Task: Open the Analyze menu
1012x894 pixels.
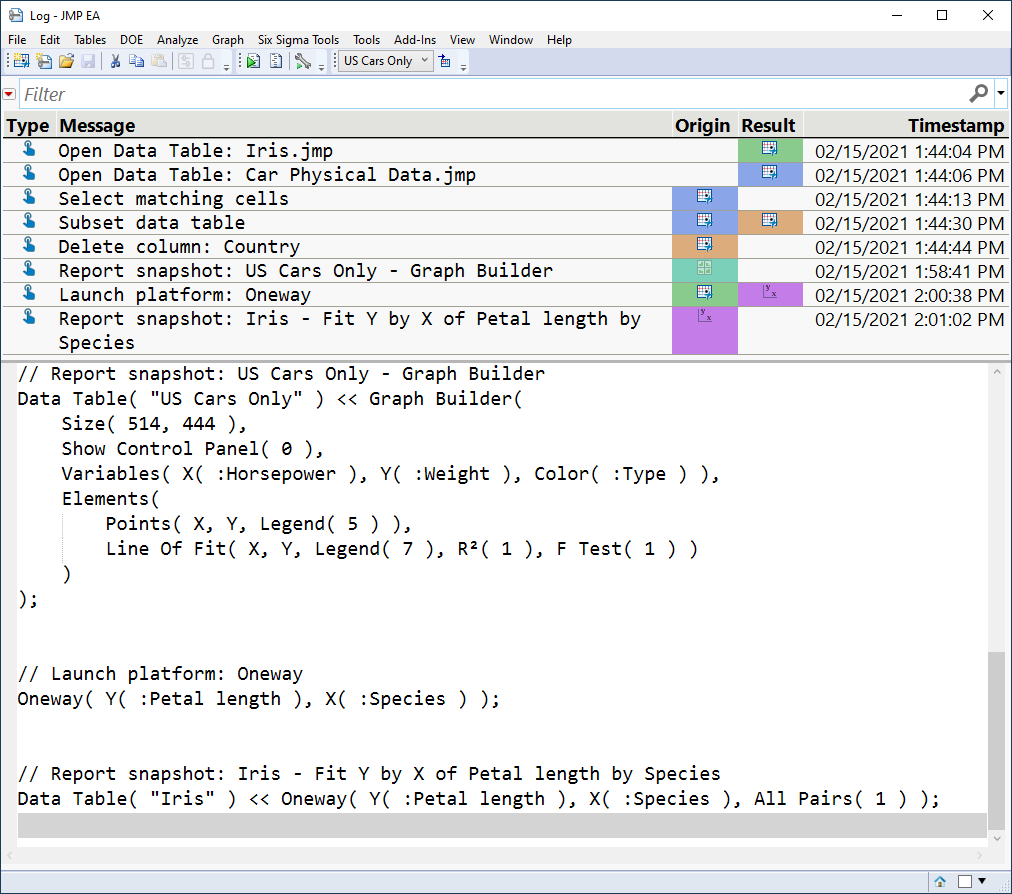Action: tap(177, 40)
